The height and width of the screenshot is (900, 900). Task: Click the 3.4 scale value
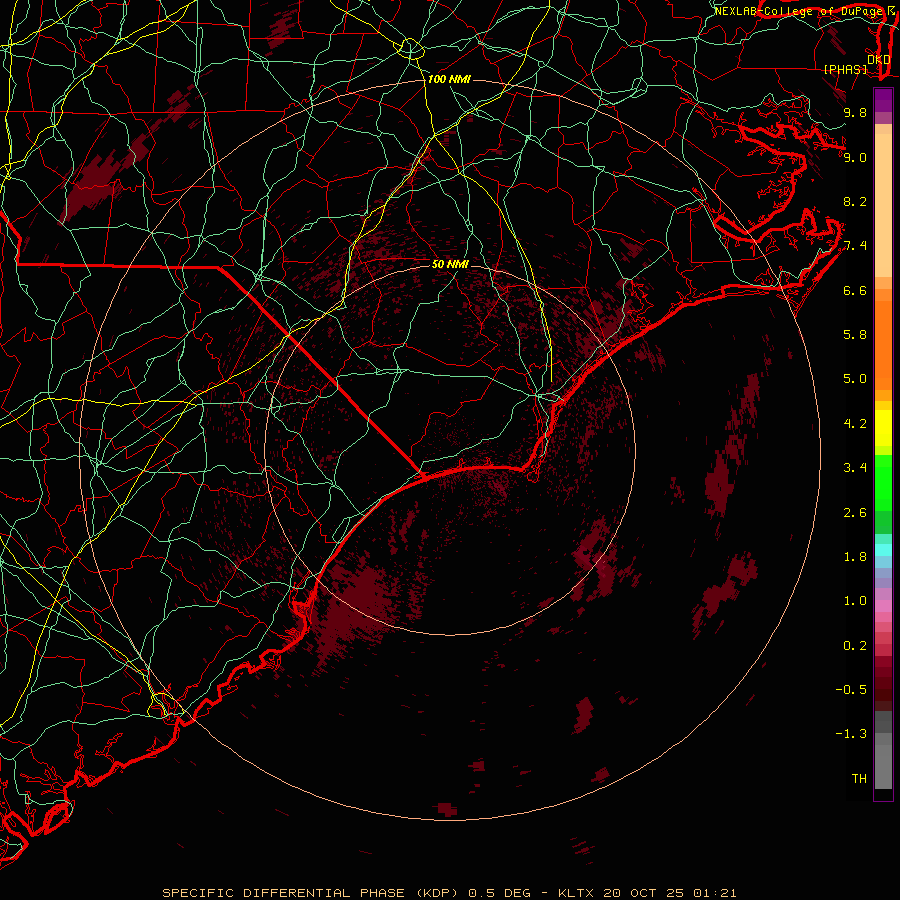pyautogui.click(x=855, y=468)
